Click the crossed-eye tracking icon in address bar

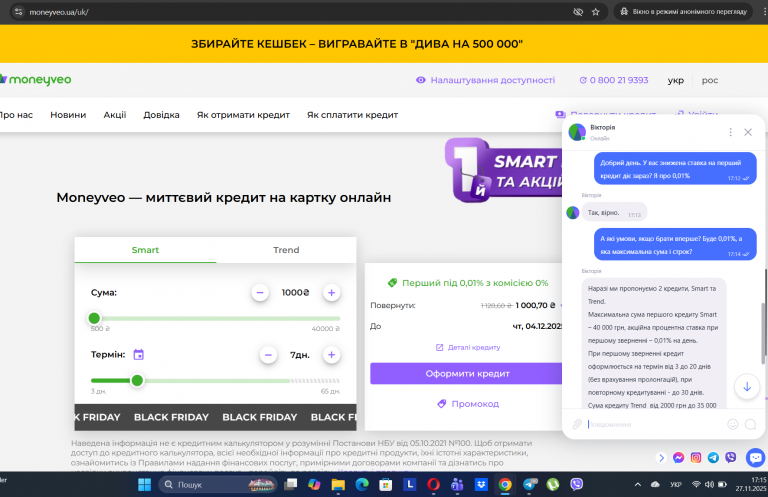[578, 12]
